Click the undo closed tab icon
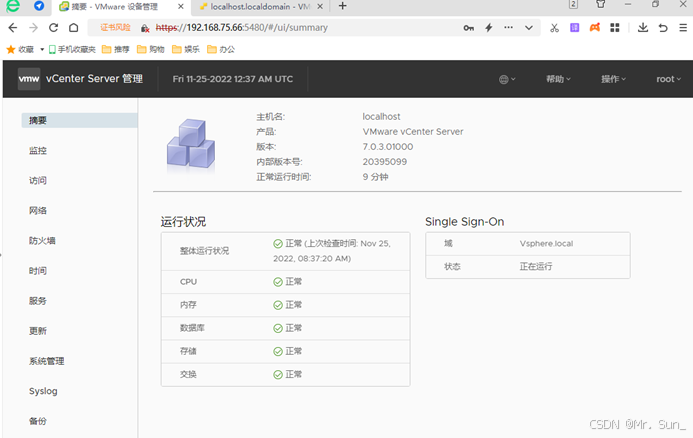This screenshot has width=693, height=438. coord(663,28)
